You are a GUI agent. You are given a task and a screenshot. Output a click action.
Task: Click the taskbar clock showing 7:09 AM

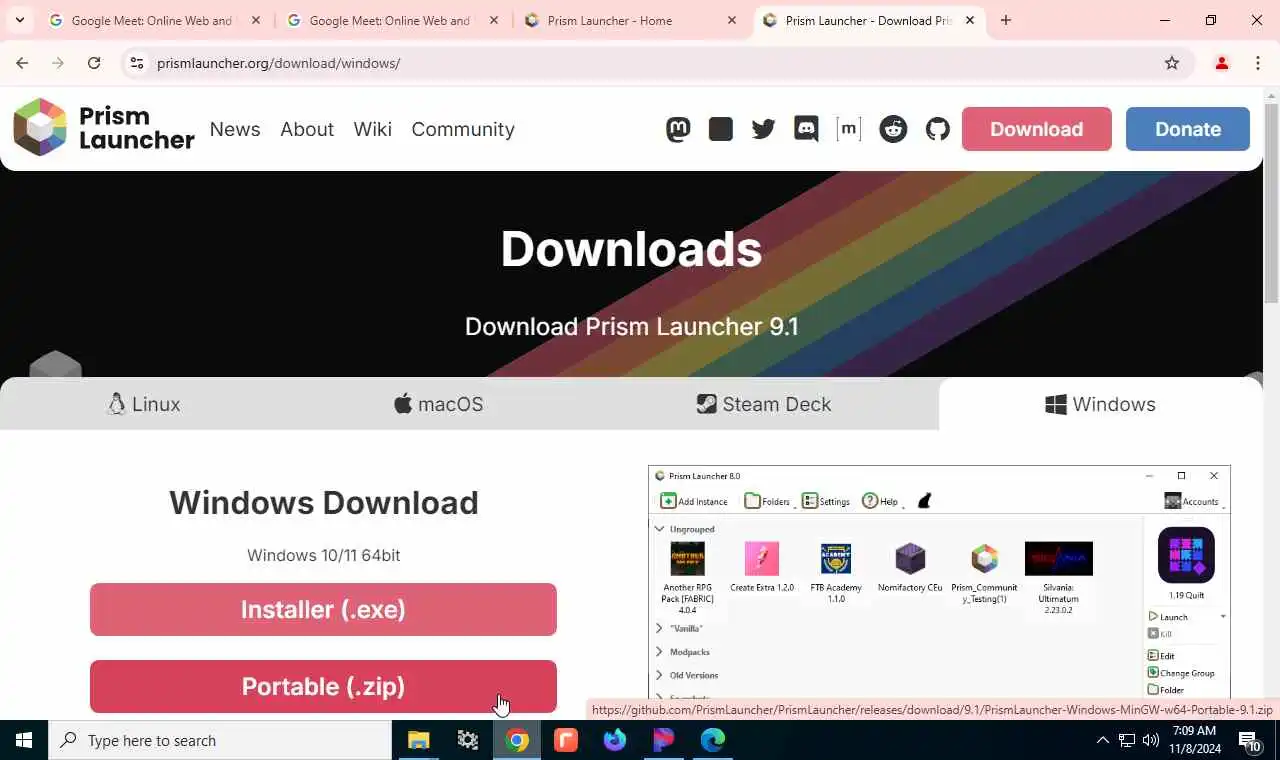(1194, 740)
